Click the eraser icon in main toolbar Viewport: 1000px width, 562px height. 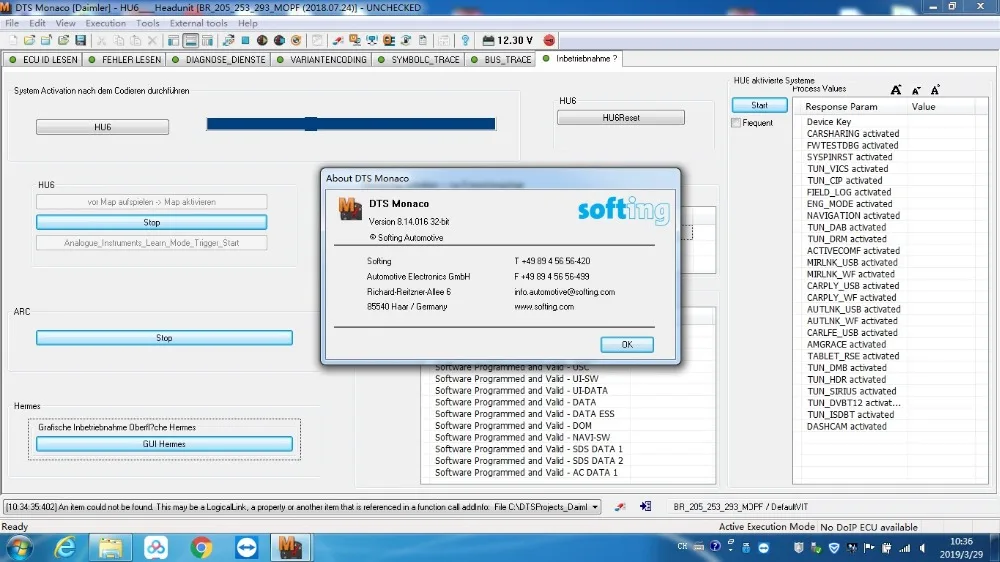click(x=338, y=40)
